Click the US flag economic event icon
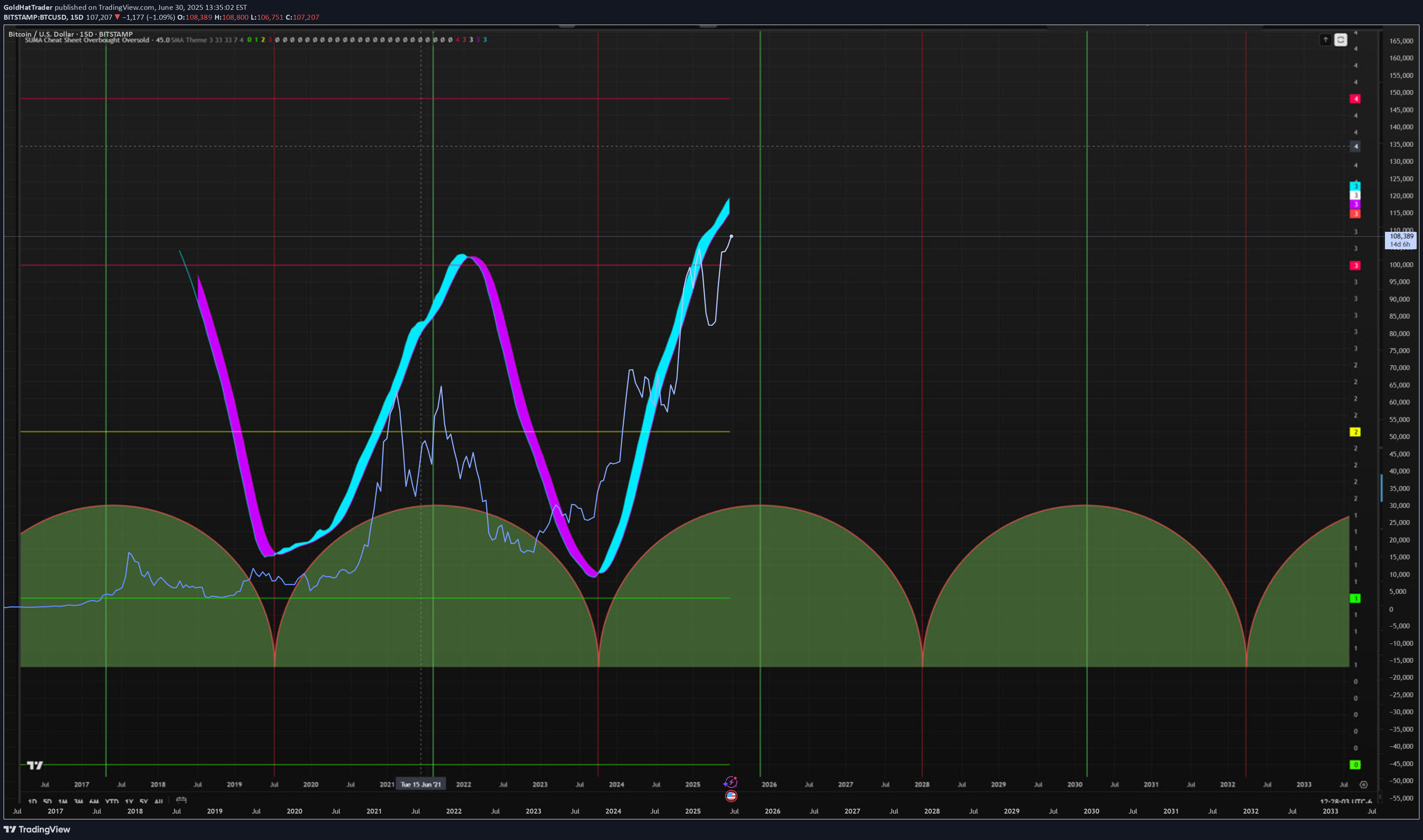The height and width of the screenshot is (840, 1423). coord(731,796)
